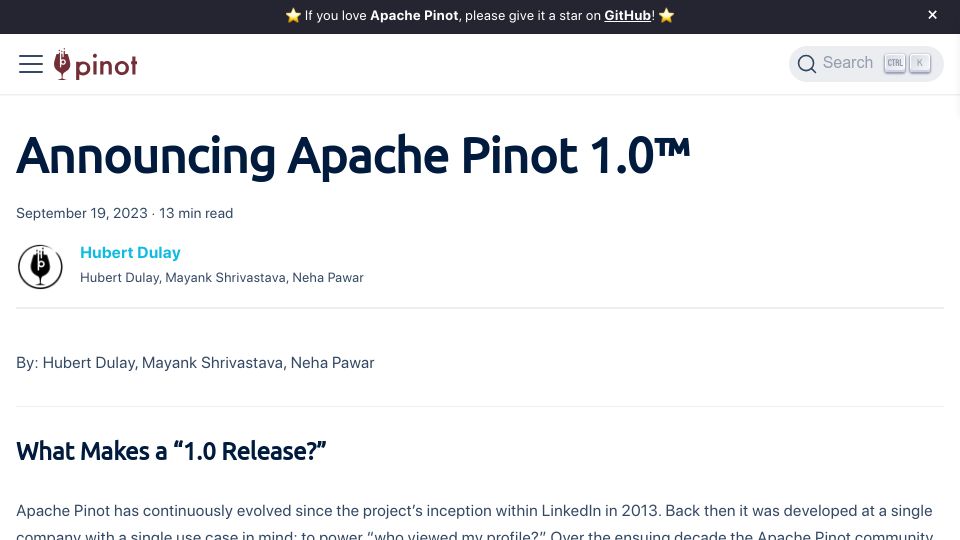Click the star emoji before 'If you love'

(x=293, y=15)
